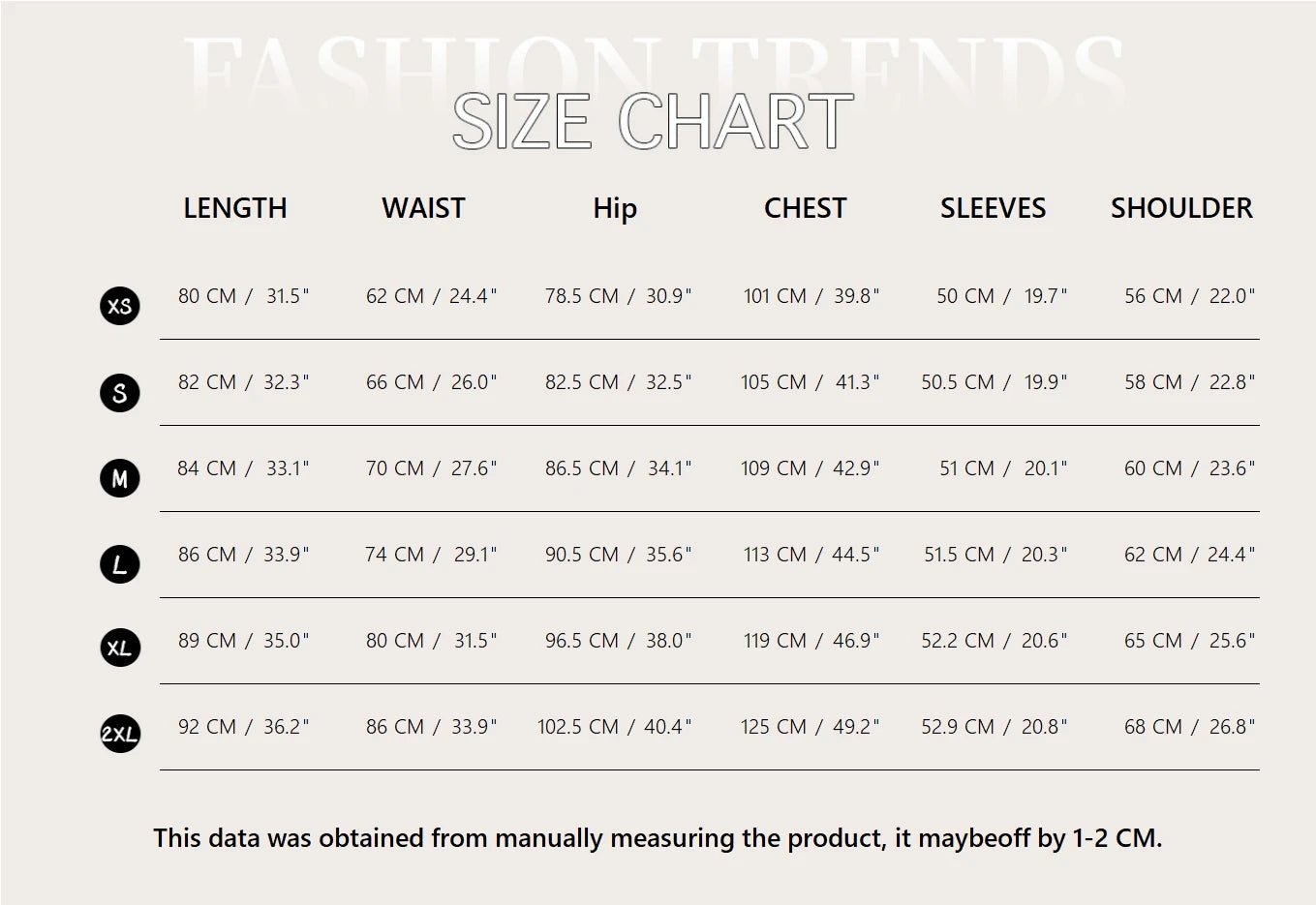Click the M size badge icon
1316x905 pixels.
(120, 478)
